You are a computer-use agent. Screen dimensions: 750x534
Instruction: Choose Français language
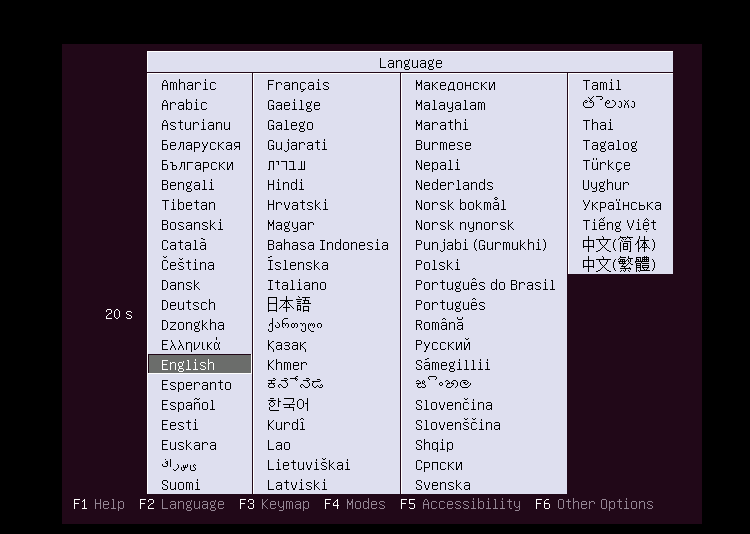298,85
